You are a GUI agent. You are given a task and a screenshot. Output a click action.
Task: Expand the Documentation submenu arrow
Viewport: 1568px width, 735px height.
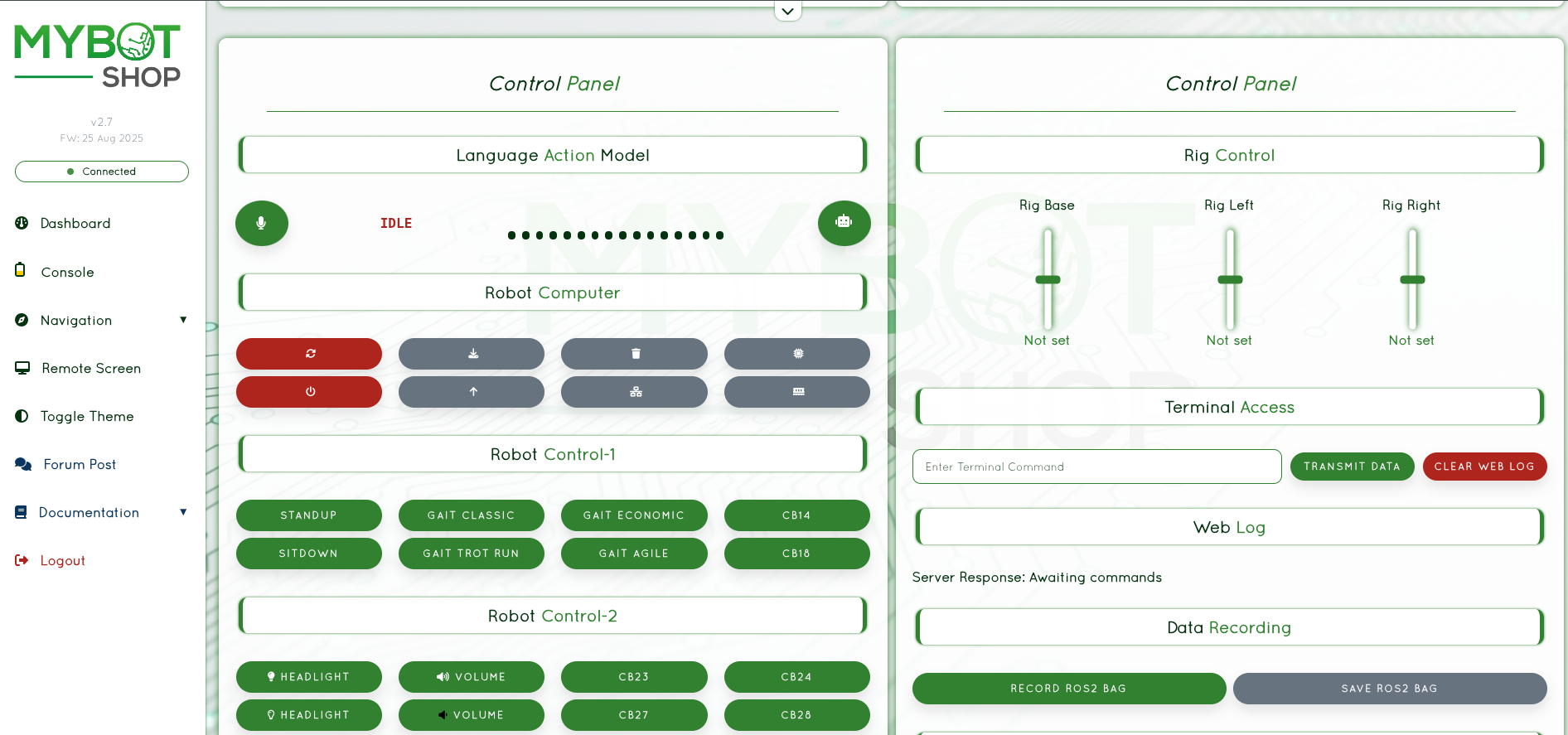click(x=183, y=512)
